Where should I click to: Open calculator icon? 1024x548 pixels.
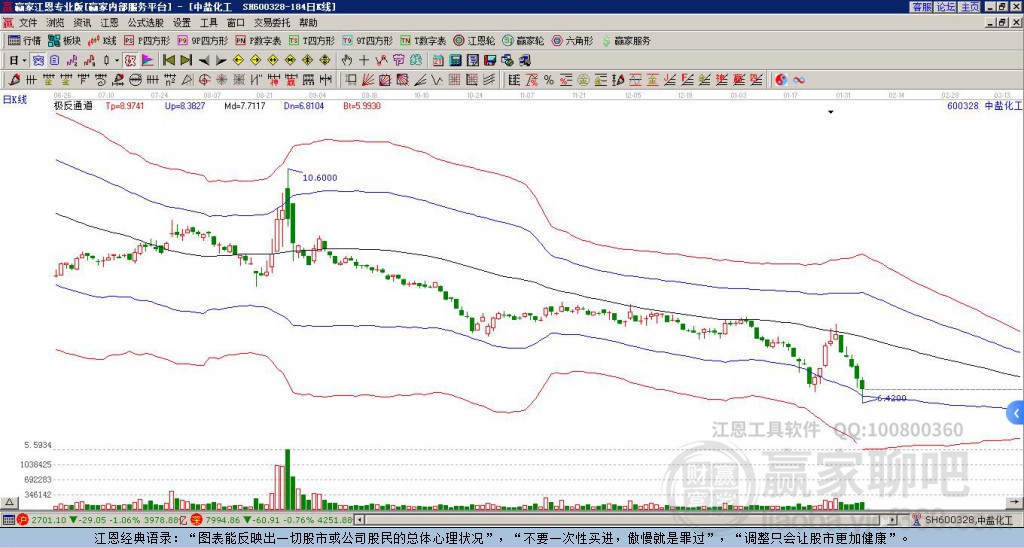(x=455, y=61)
